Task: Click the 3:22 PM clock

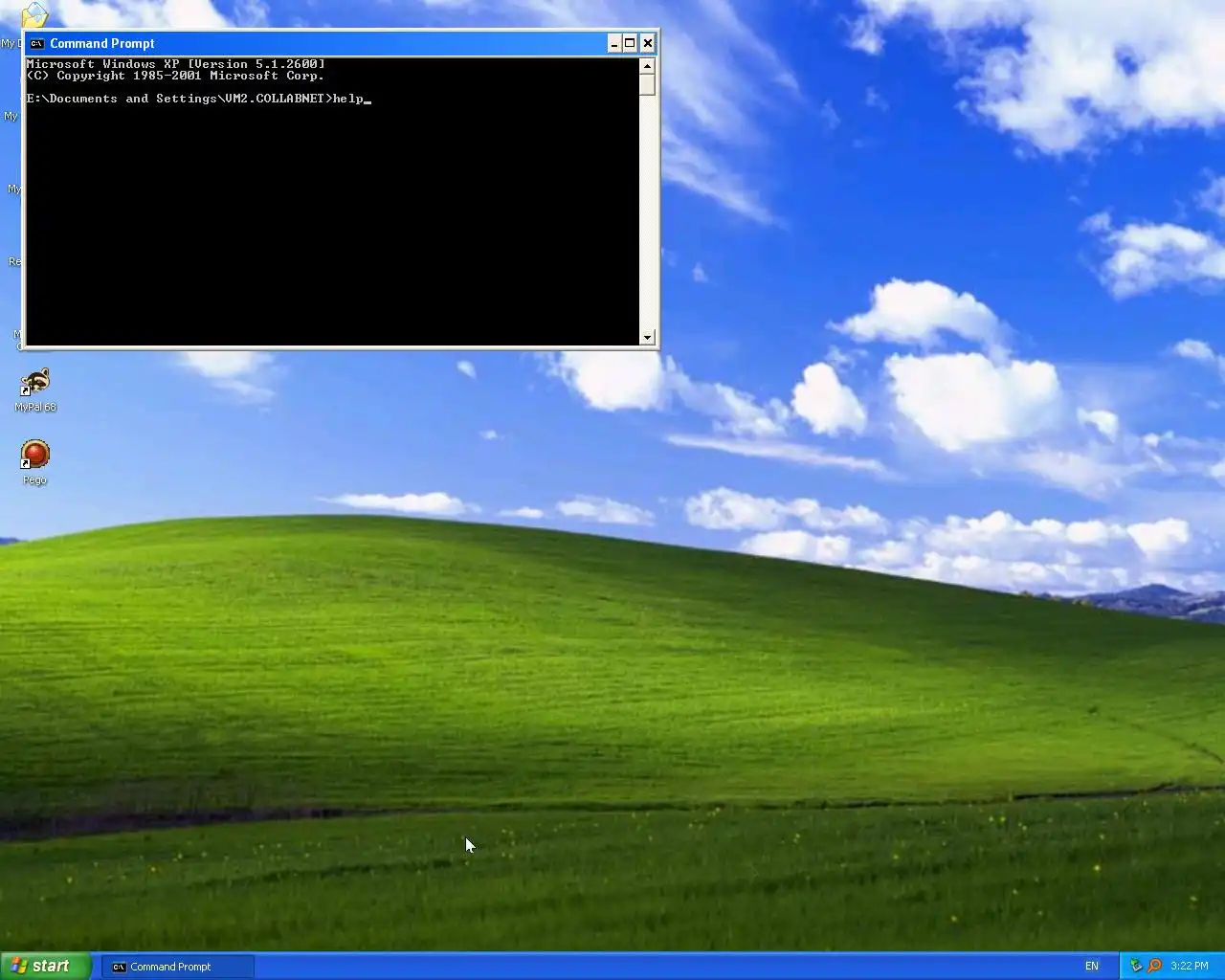Action: (1190, 967)
